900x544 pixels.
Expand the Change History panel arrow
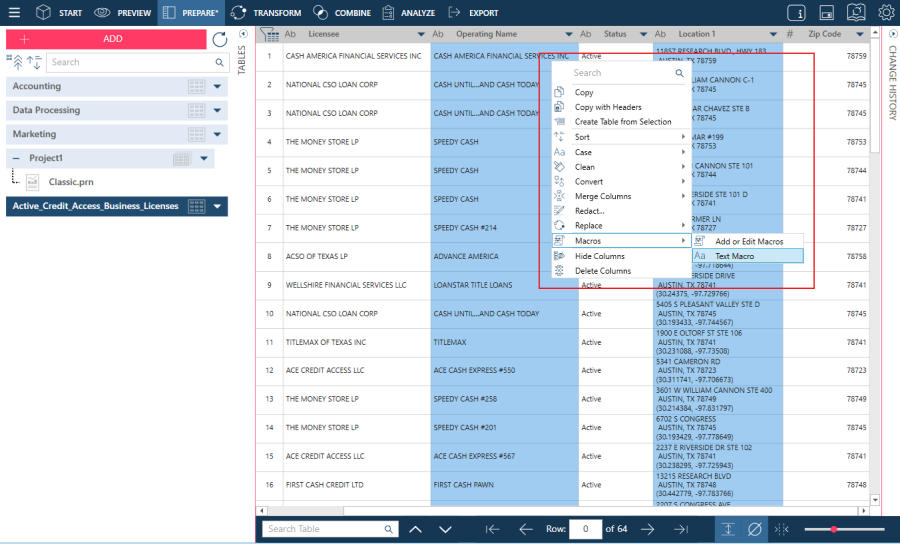893,34
